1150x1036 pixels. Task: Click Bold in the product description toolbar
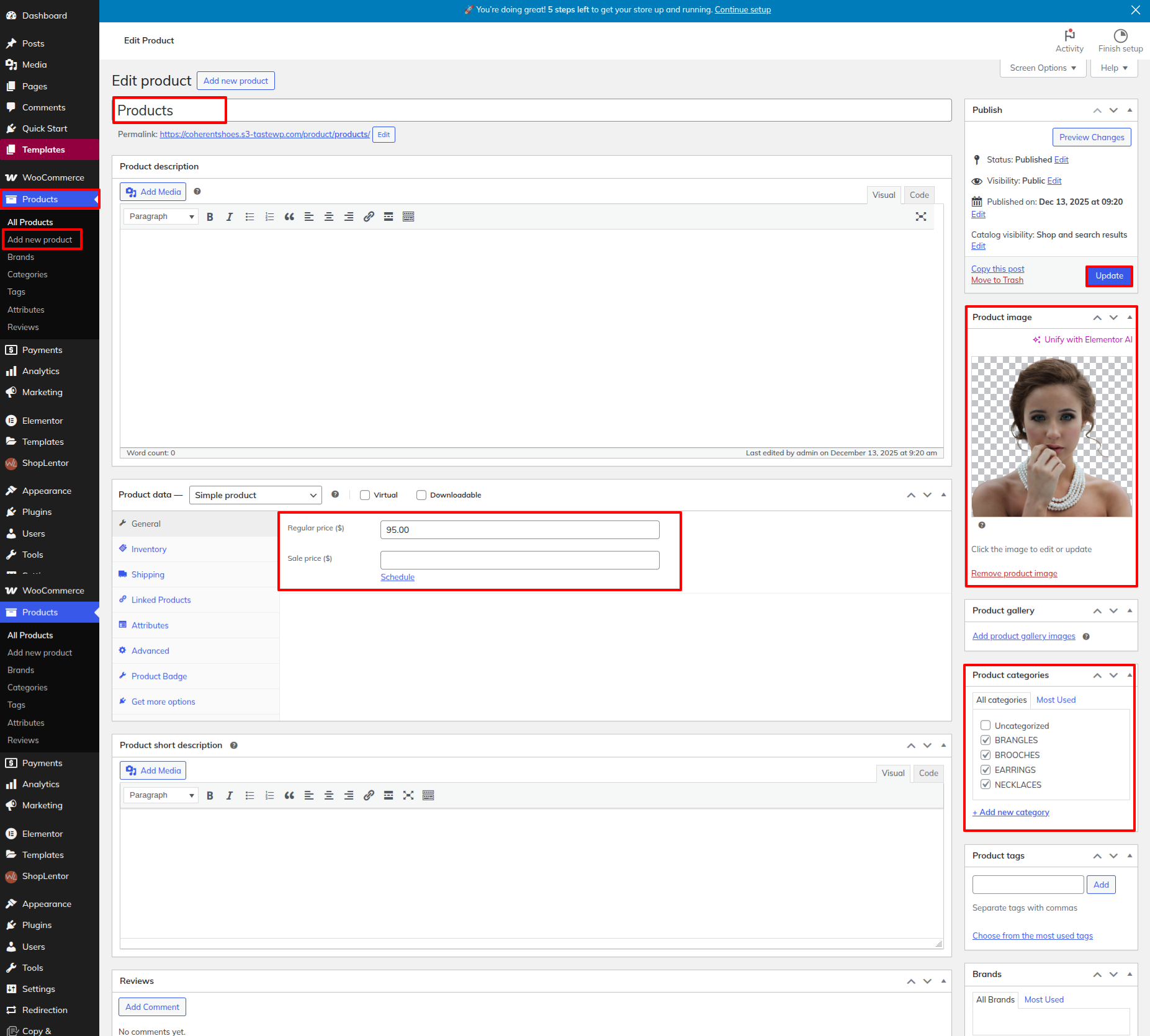pyautogui.click(x=210, y=217)
